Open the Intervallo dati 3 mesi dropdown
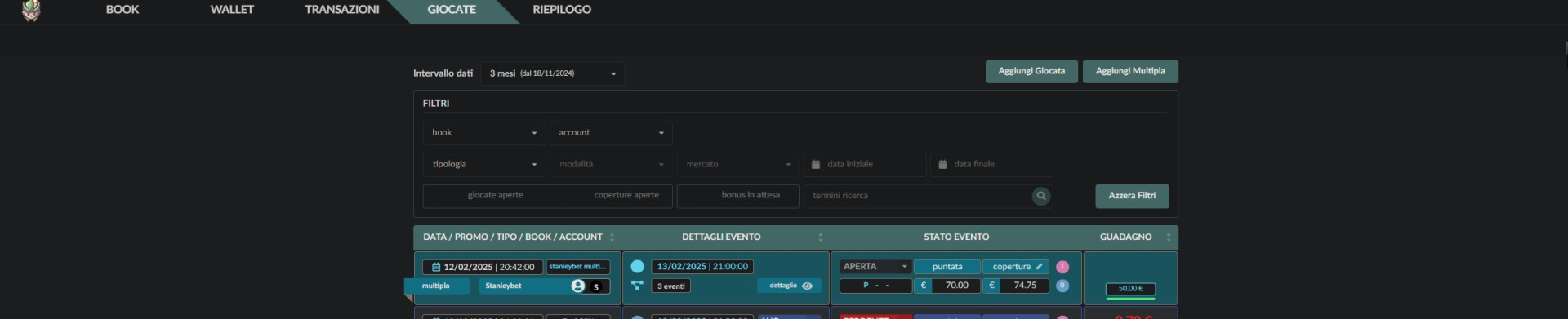 click(552, 73)
